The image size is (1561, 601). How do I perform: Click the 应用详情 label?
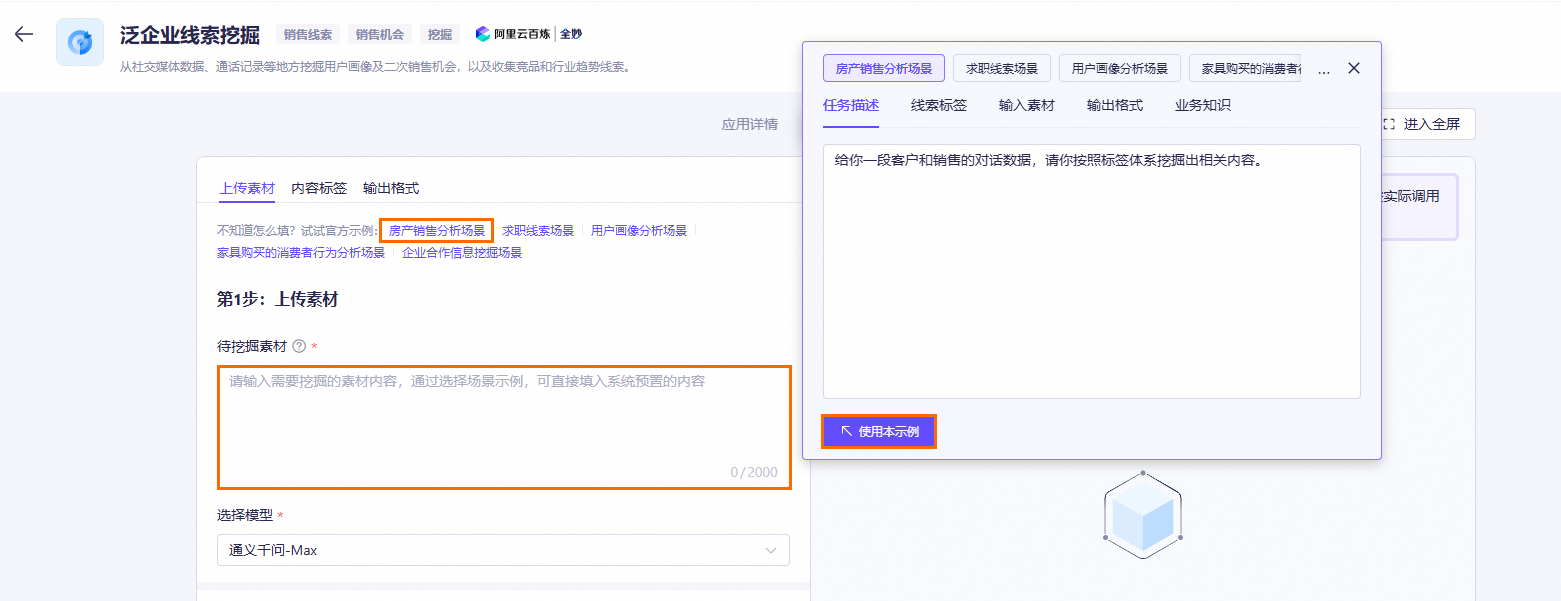coord(750,125)
